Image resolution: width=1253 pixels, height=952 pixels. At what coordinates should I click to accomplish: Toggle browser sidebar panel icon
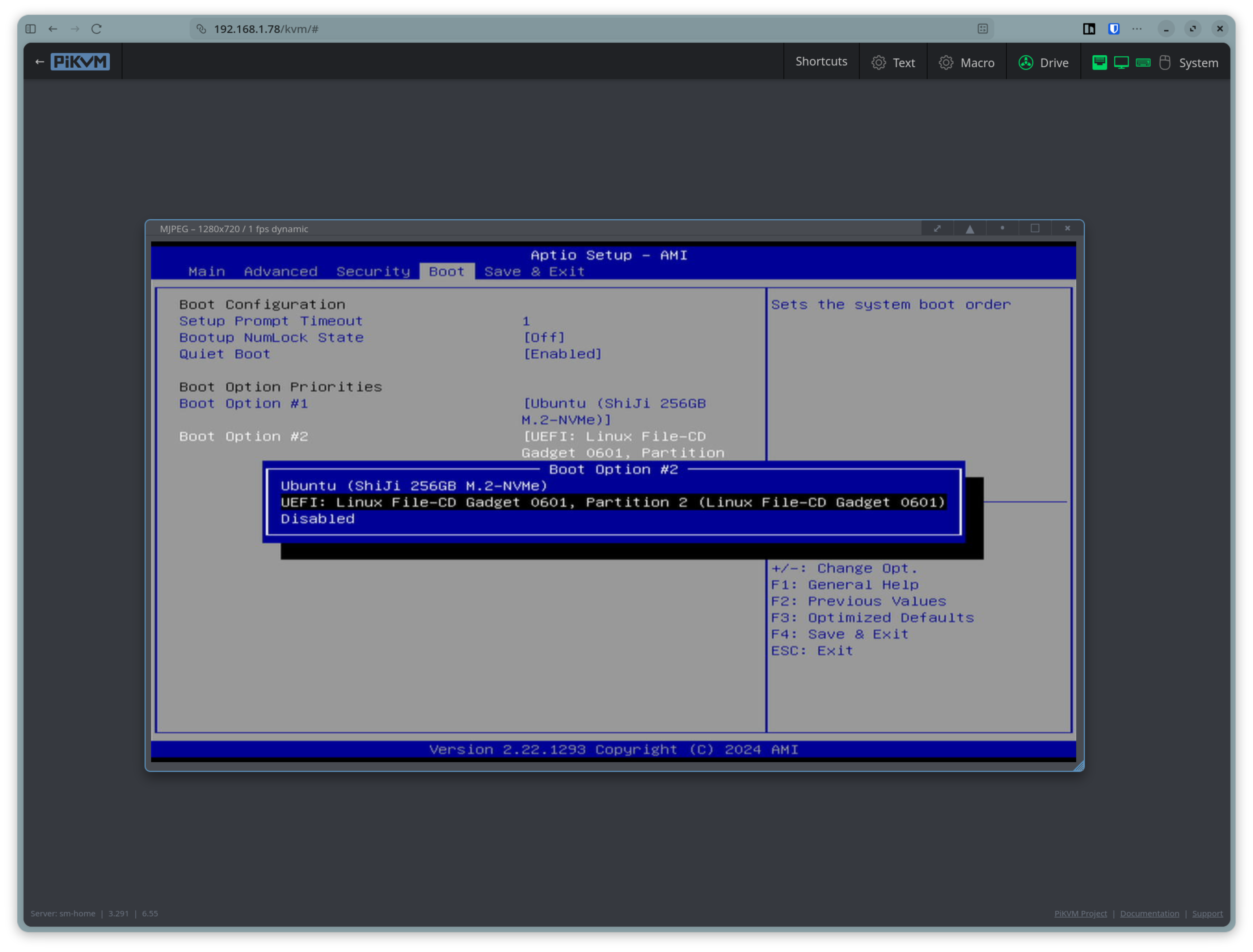(31, 29)
